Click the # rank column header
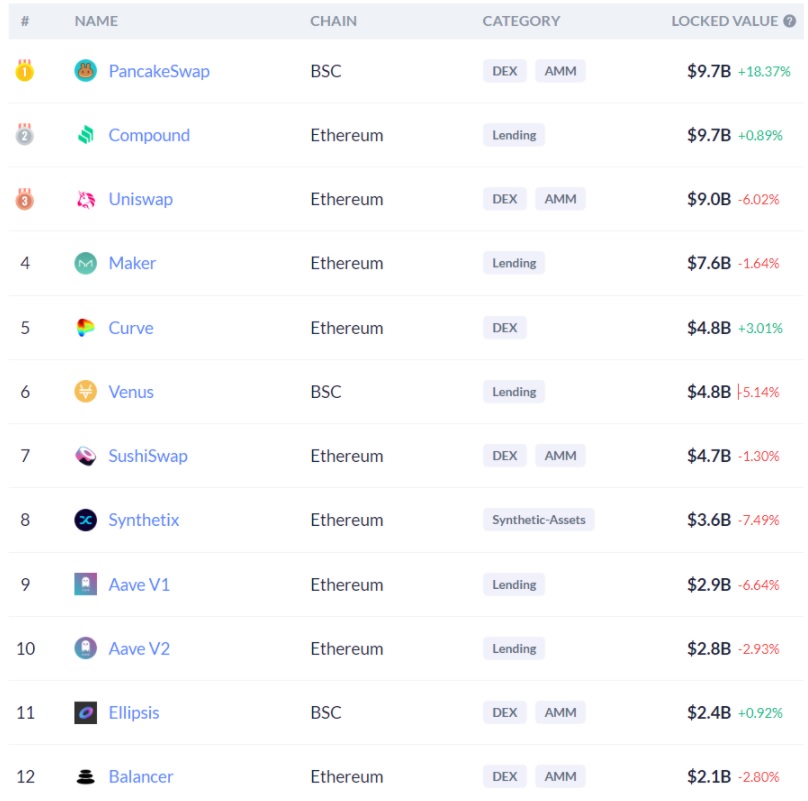Viewport: 808px width, 801px height. (x=25, y=21)
